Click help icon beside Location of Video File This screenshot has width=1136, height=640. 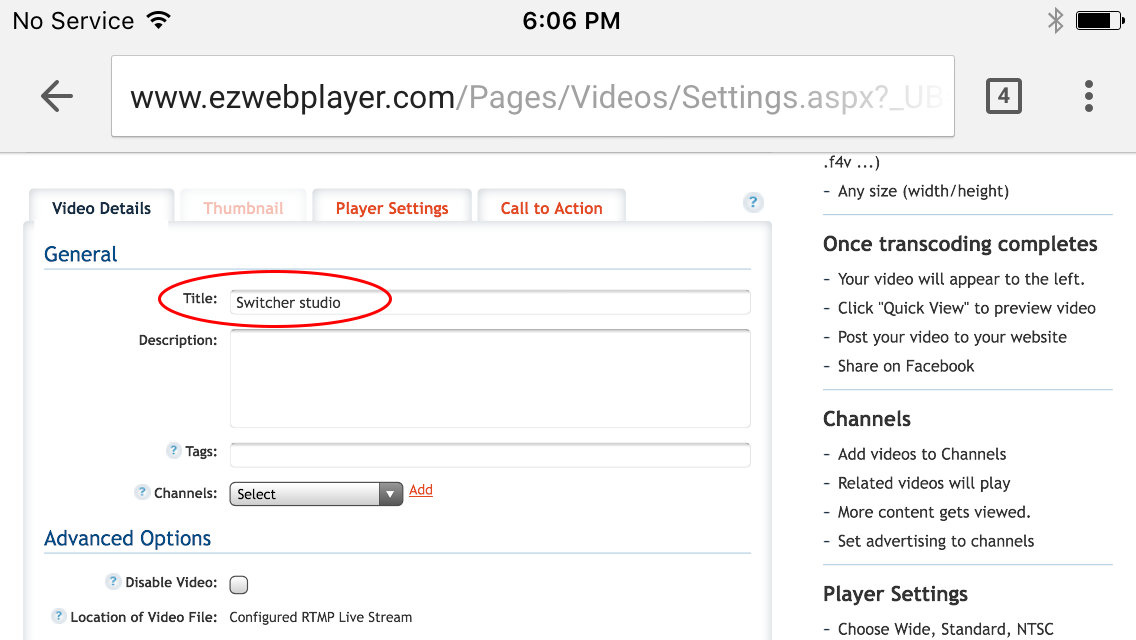click(59, 616)
